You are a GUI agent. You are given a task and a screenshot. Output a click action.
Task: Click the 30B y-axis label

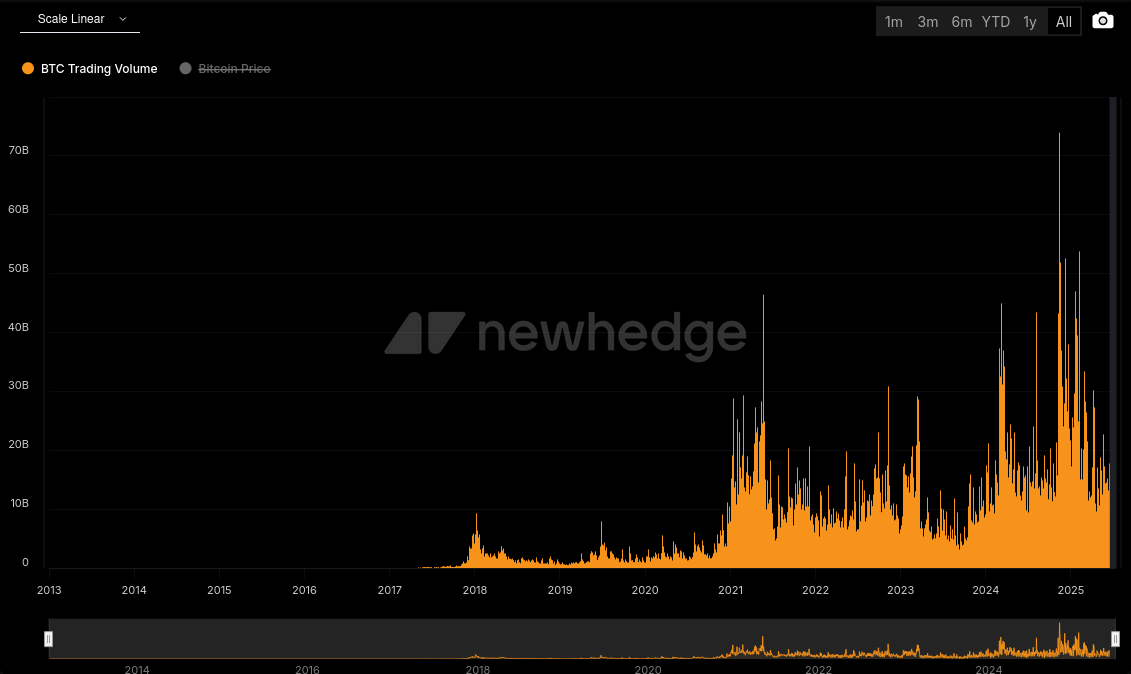pyautogui.click(x=19, y=385)
